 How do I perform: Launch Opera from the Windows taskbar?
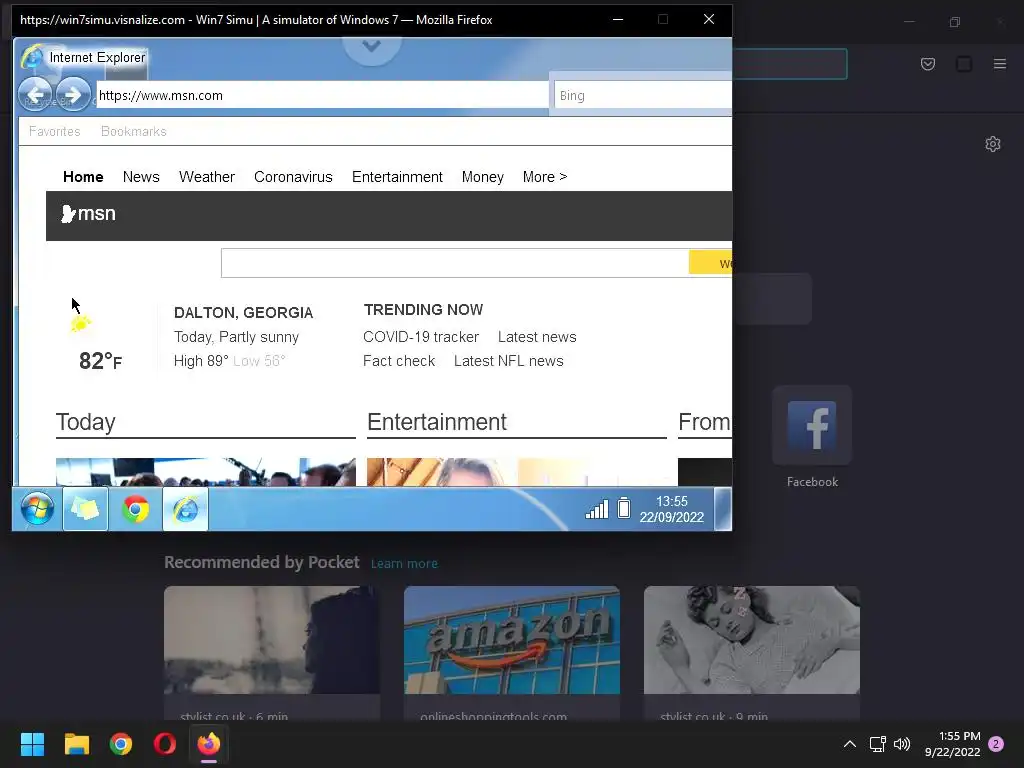tap(165, 744)
